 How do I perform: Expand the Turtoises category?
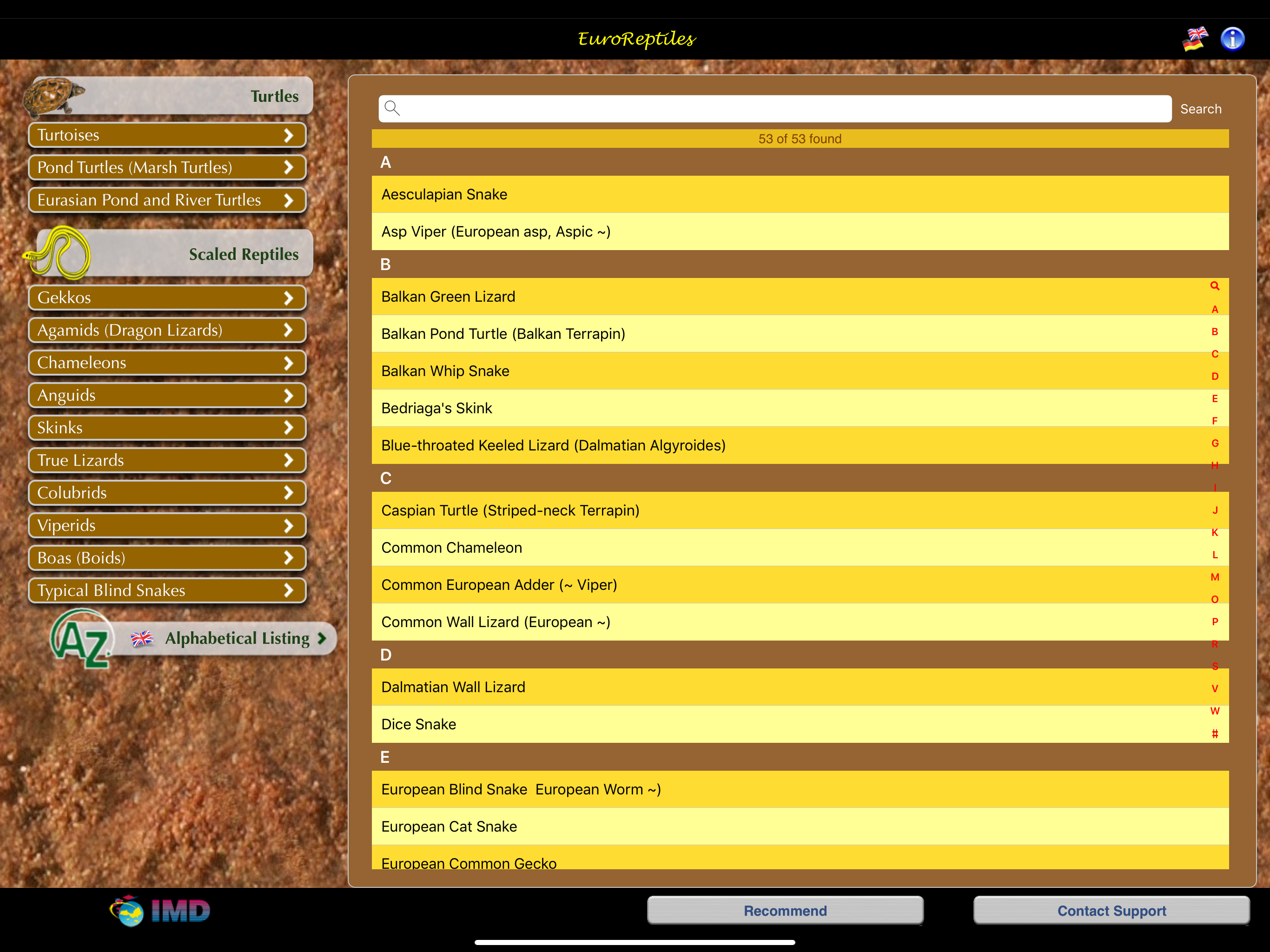(x=167, y=135)
